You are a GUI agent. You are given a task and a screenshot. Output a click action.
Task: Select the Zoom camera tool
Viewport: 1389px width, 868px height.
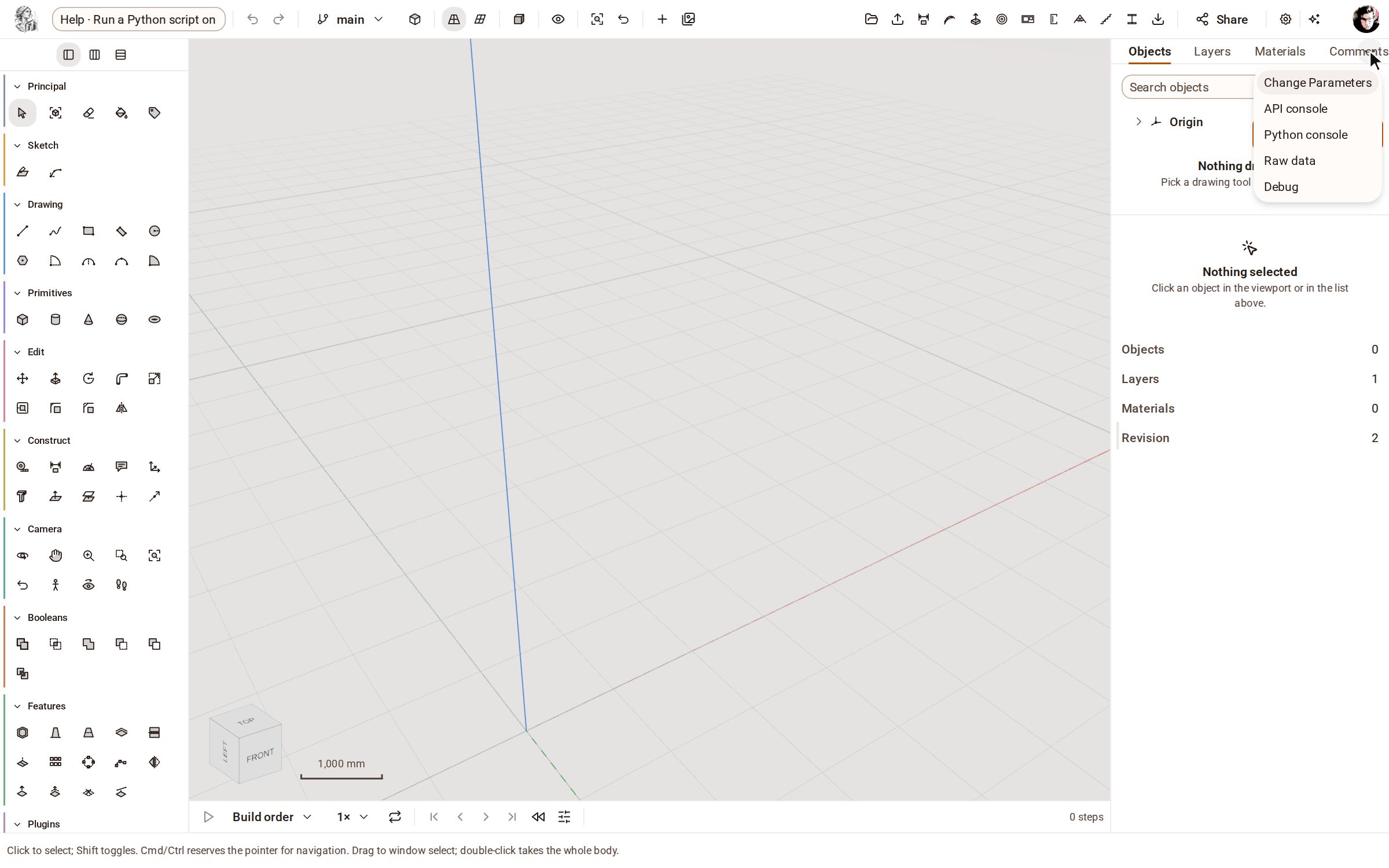[x=89, y=556]
